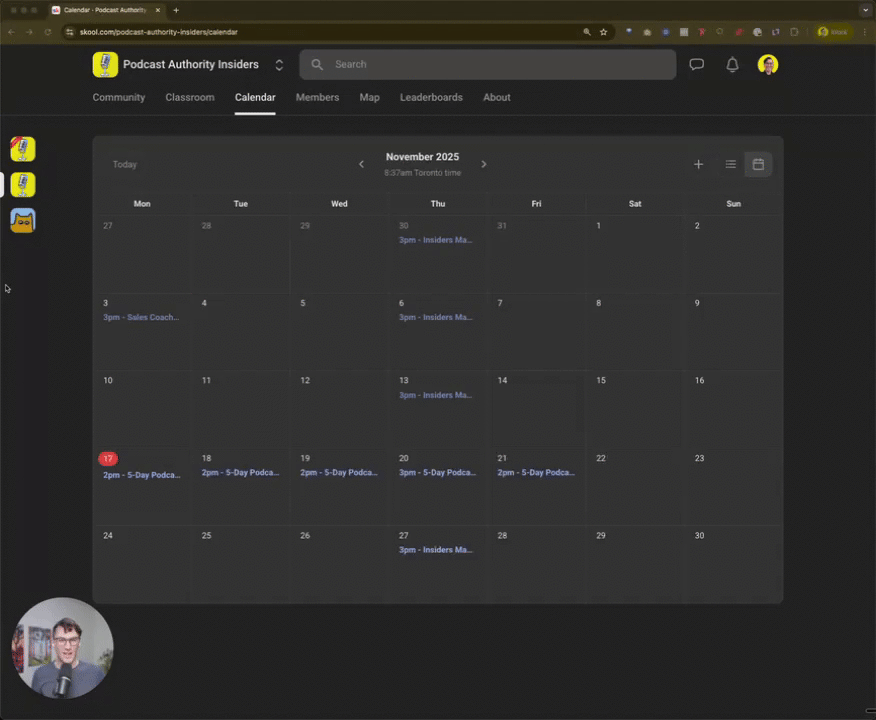
Task: Go to the Community tab
Action: tap(118, 97)
